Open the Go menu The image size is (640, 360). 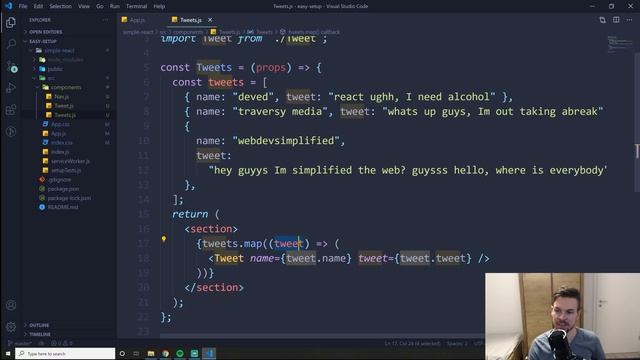click(x=100, y=6)
